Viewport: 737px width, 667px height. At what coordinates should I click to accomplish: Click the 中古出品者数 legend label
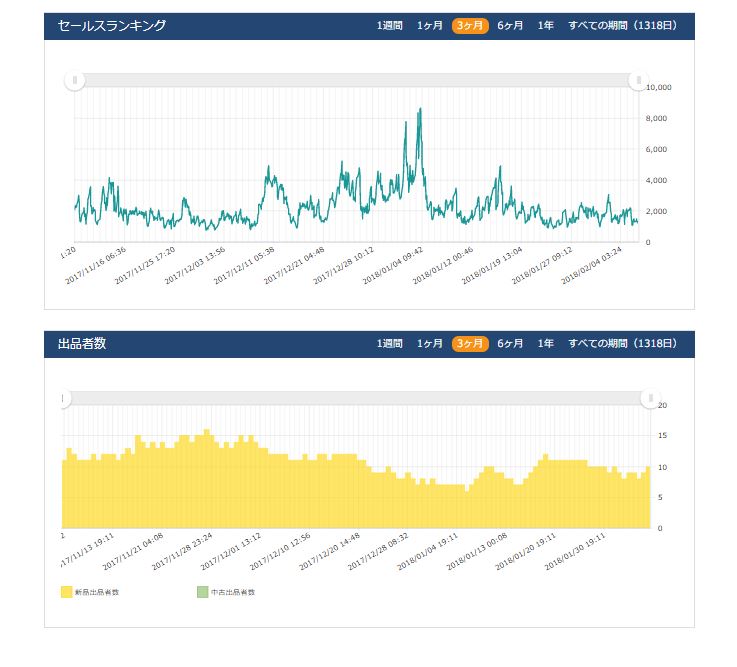[x=233, y=592]
